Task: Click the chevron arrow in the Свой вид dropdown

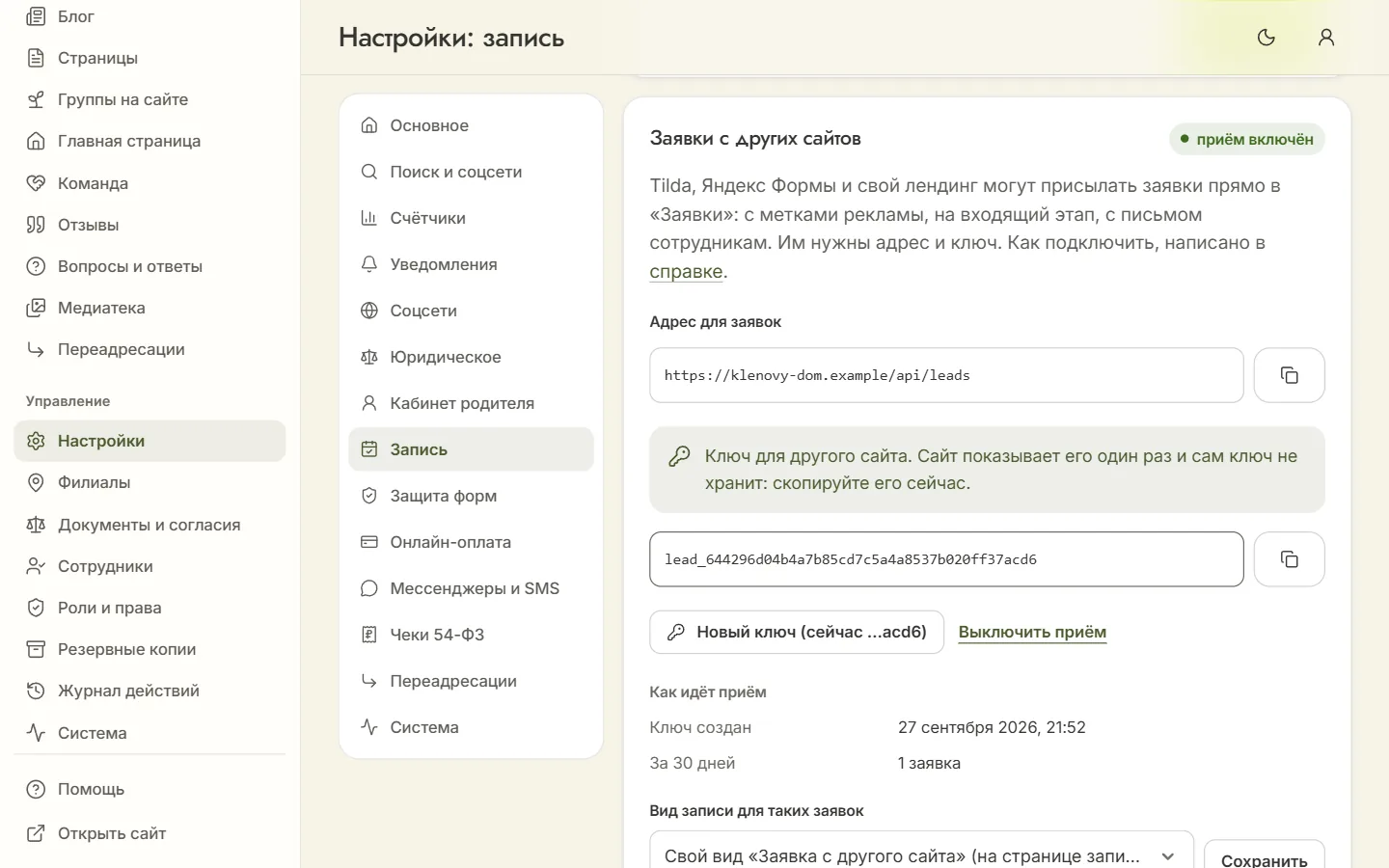Action: click(x=1168, y=856)
